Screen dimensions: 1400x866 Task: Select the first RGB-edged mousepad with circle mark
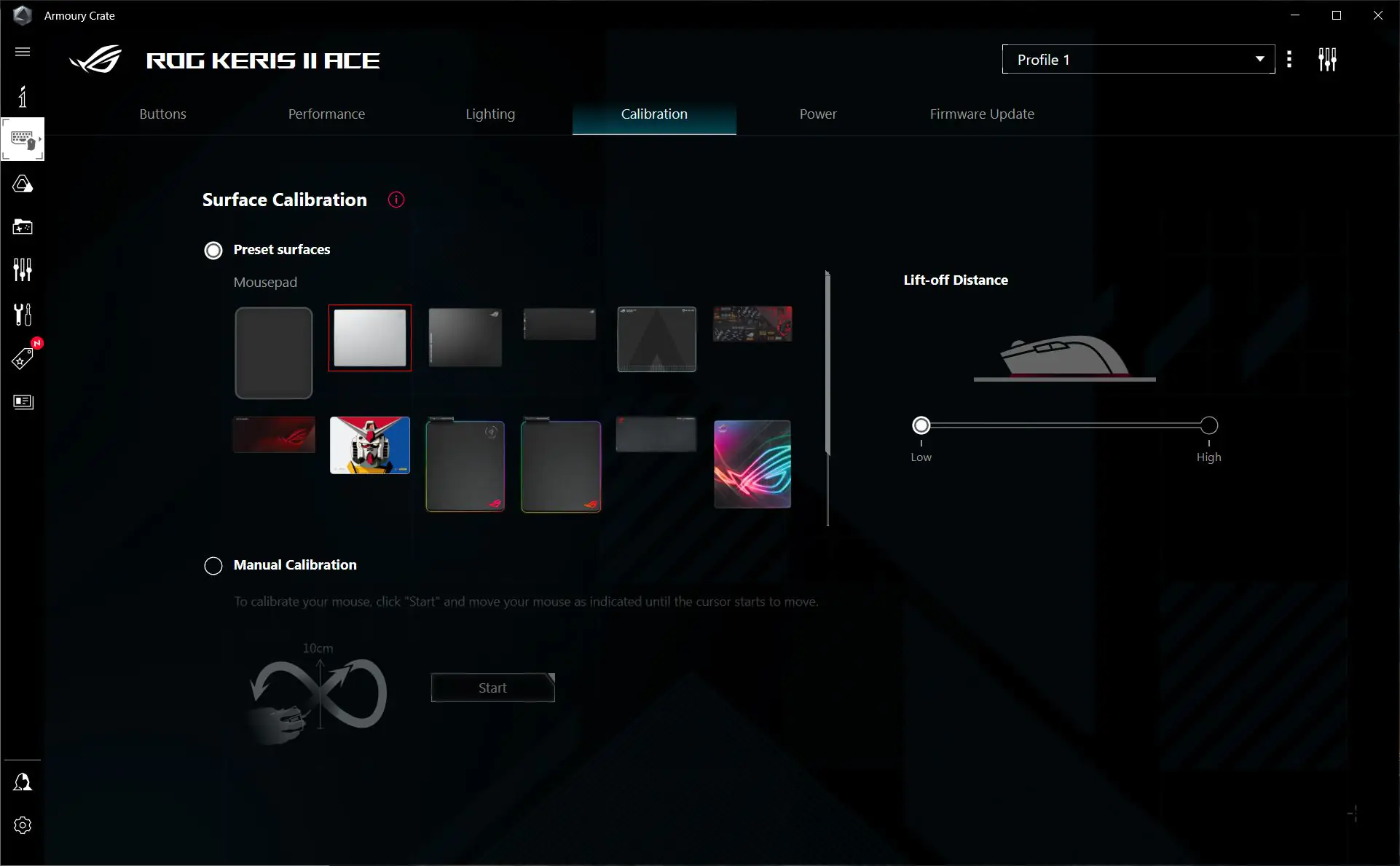tap(465, 465)
